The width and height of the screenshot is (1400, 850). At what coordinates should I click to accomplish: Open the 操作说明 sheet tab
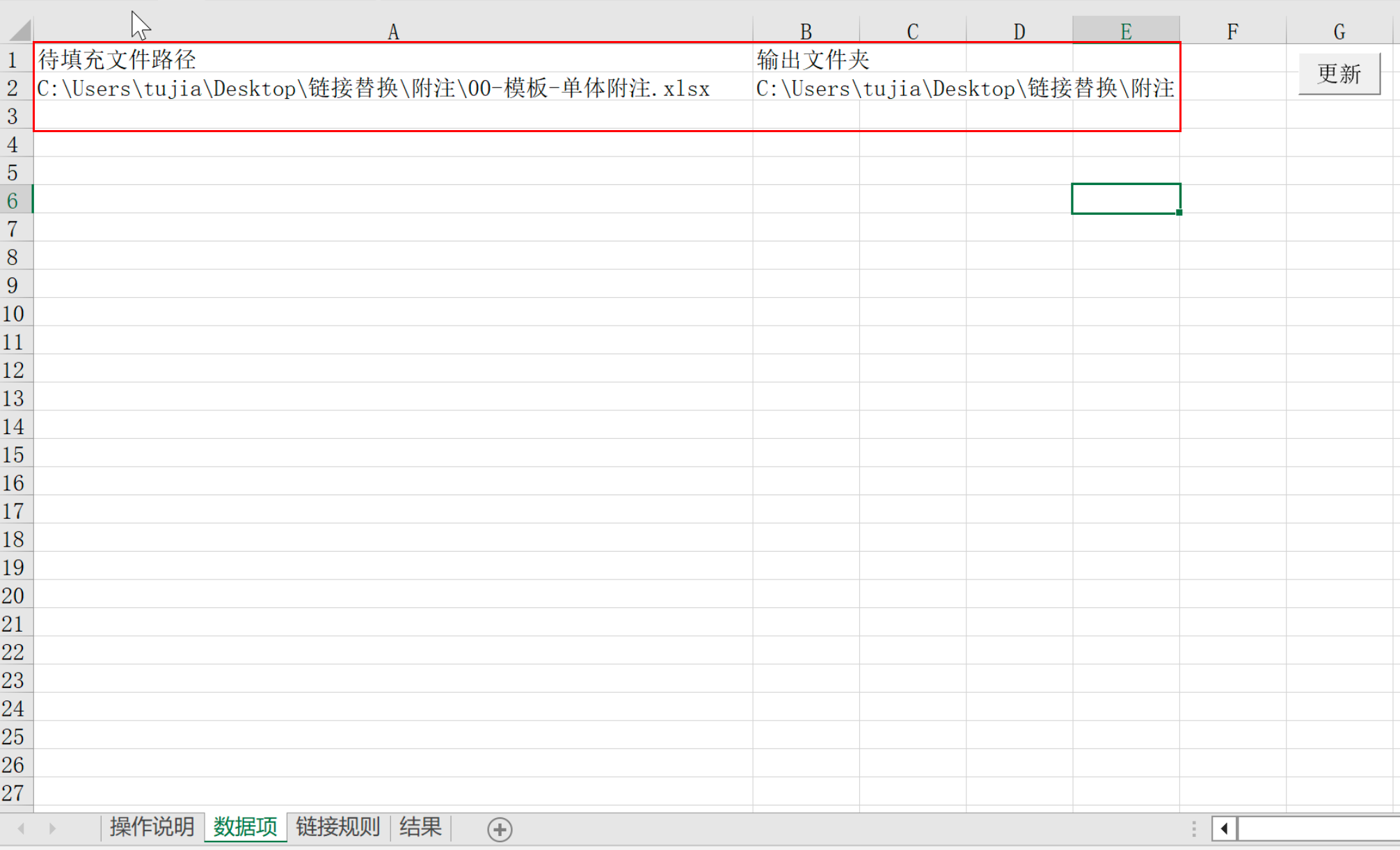[x=152, y=827]
